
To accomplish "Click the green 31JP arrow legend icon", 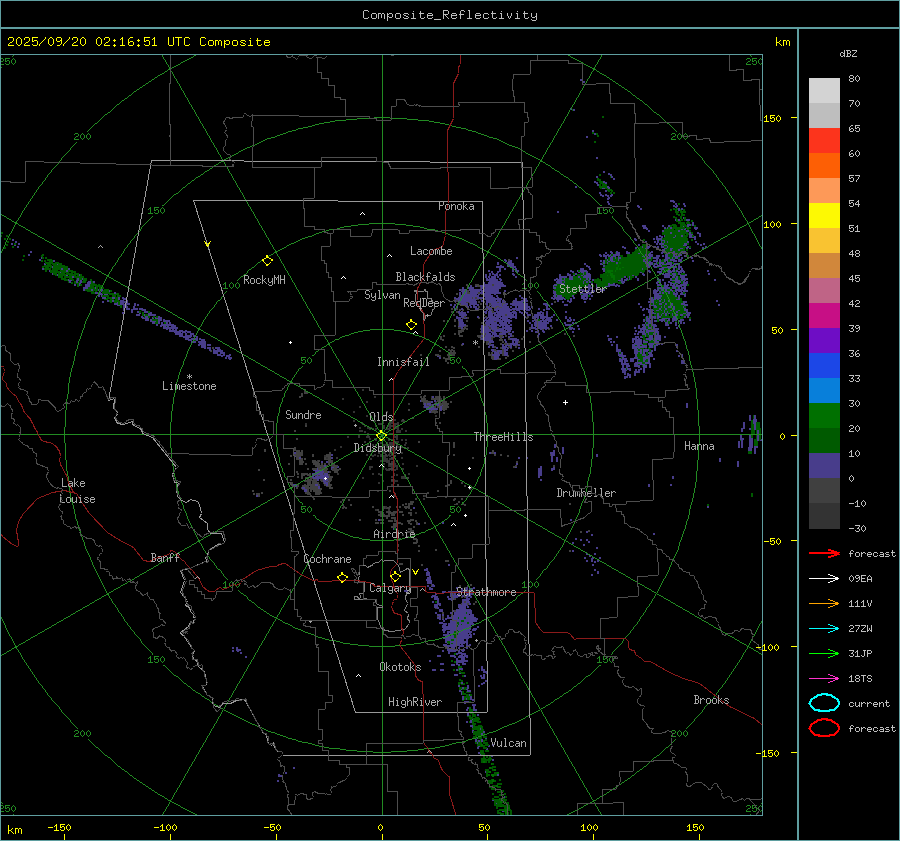I will (824, 653).
